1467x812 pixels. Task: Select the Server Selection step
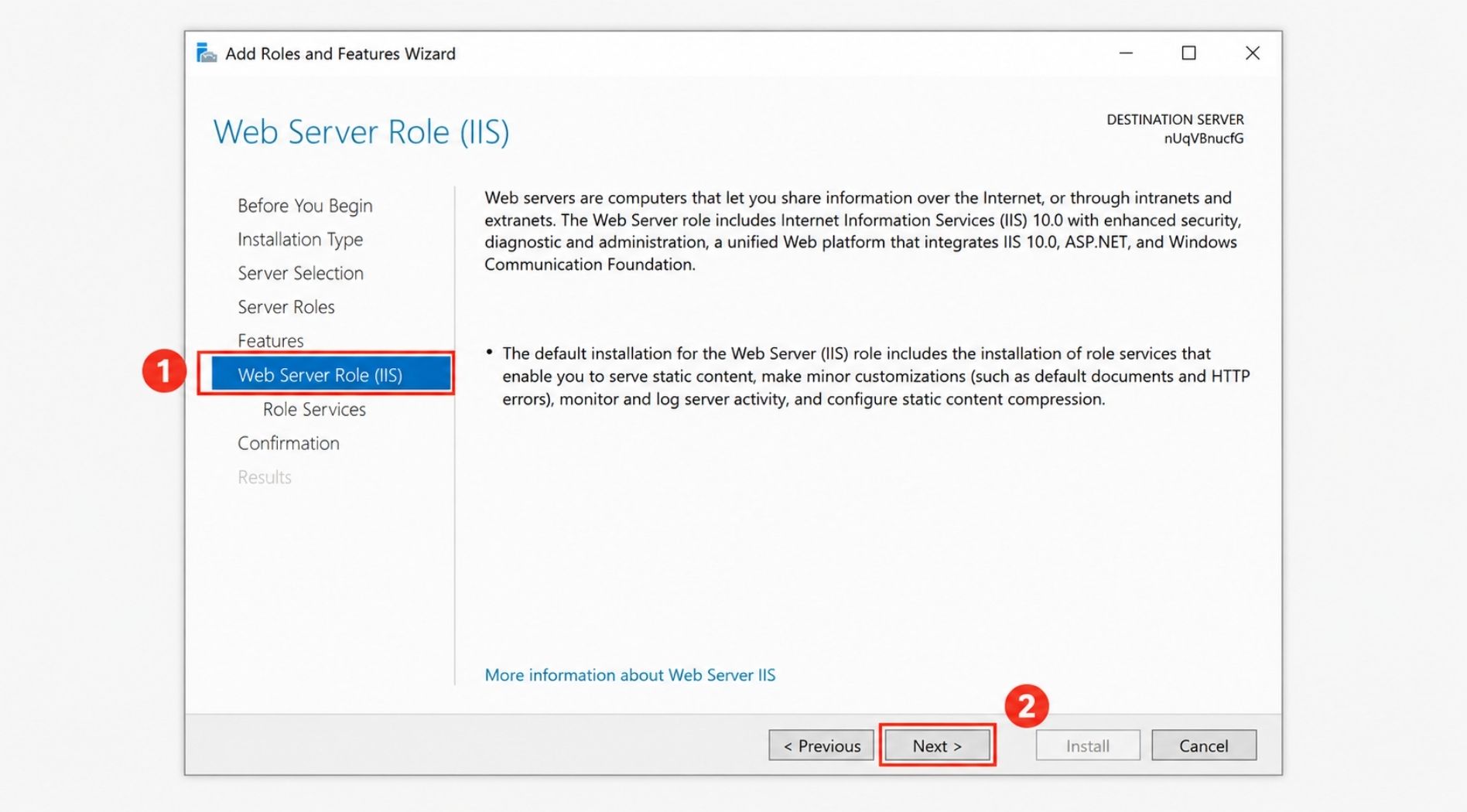300,273
